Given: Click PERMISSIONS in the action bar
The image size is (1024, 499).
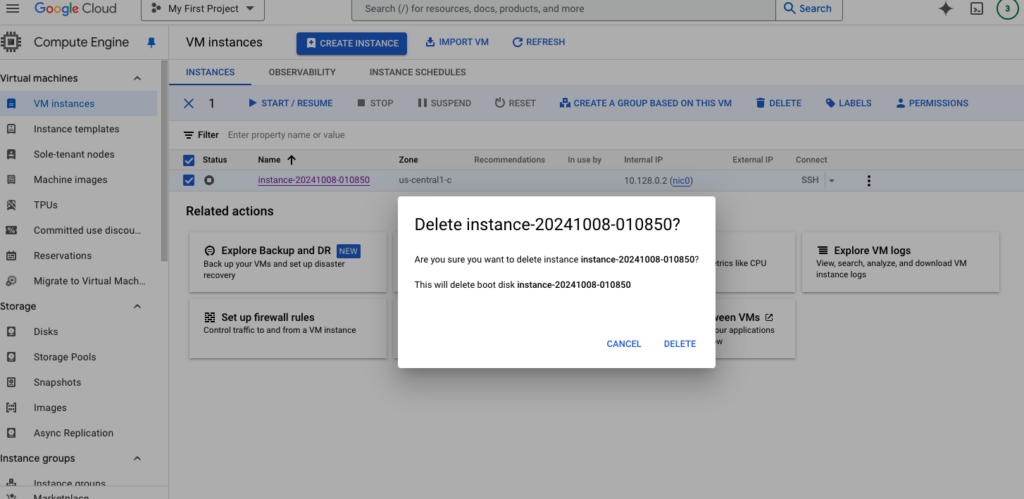Looking at the screenshot, I should (932, 103).
